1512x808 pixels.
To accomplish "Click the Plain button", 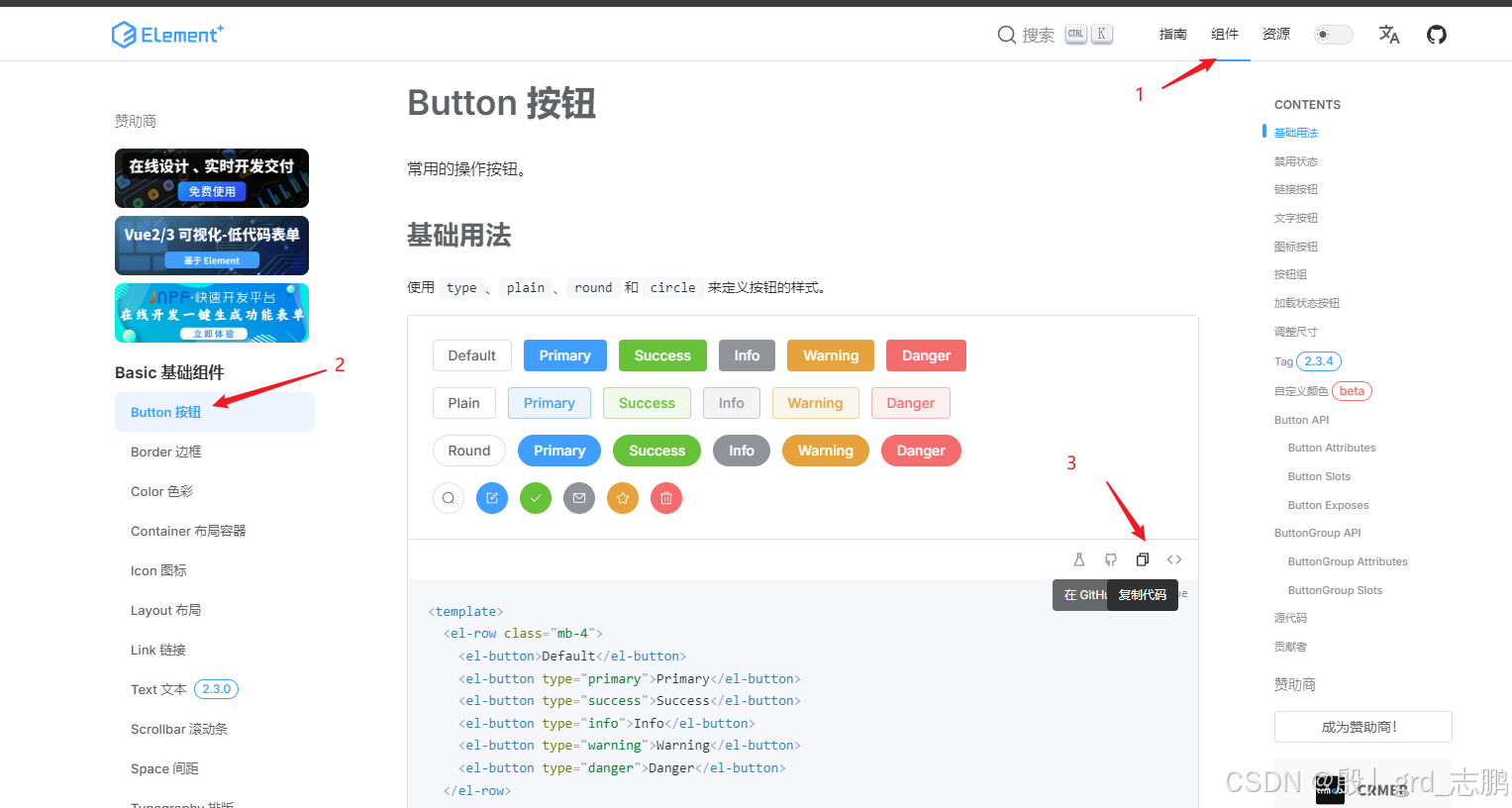I will click(x=464, y=403).
